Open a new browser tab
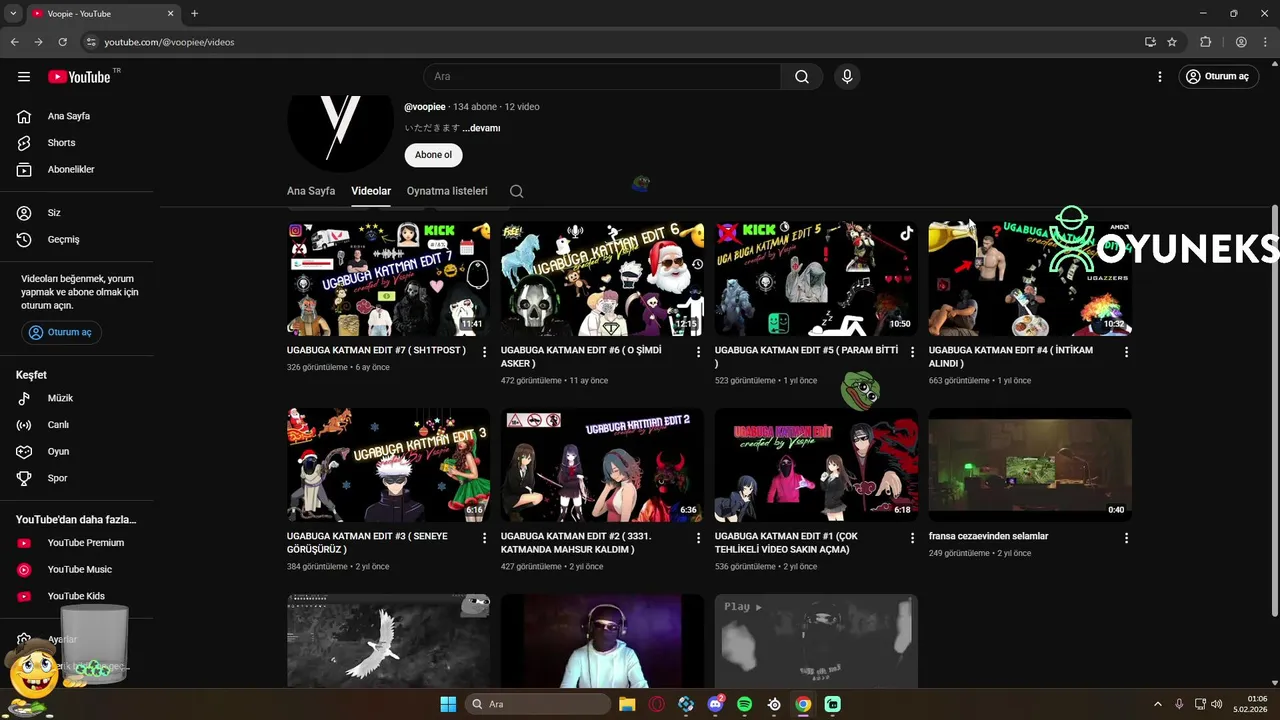This screenshot has height=720, width=1280. tap(194, 14)
